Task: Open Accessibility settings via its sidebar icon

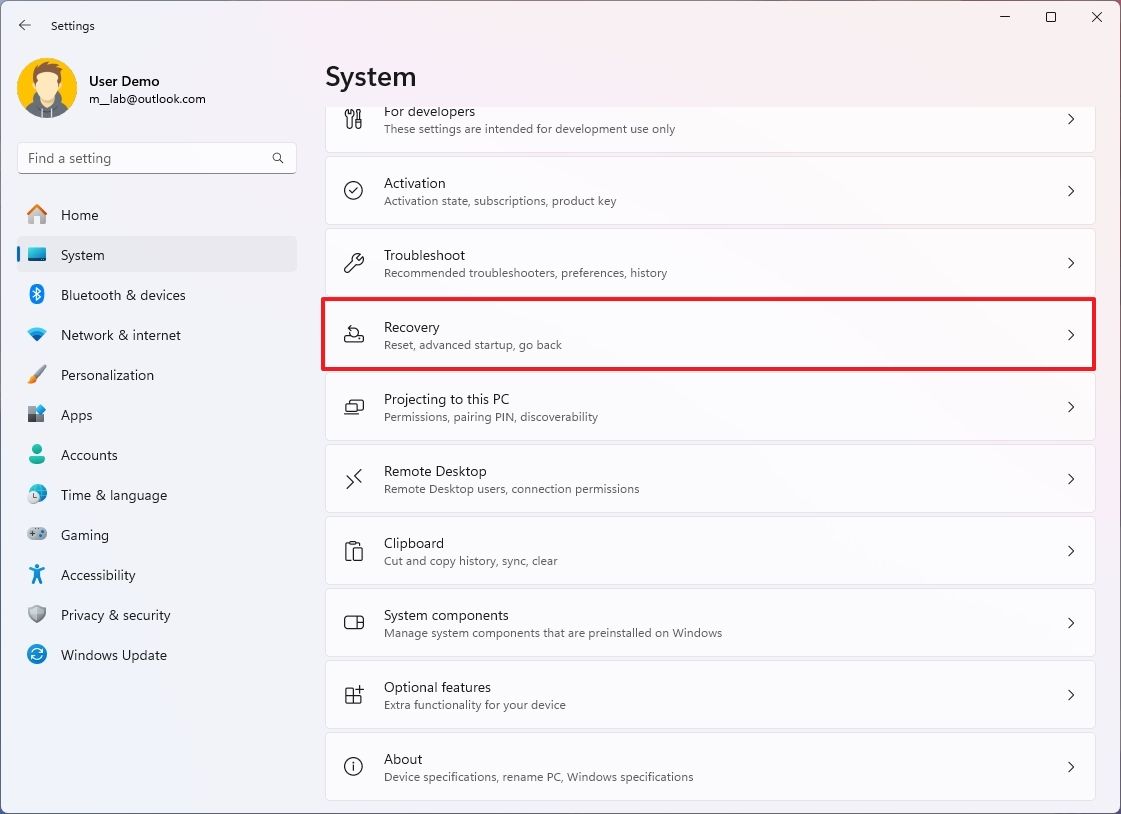Action: coord(38,575)
